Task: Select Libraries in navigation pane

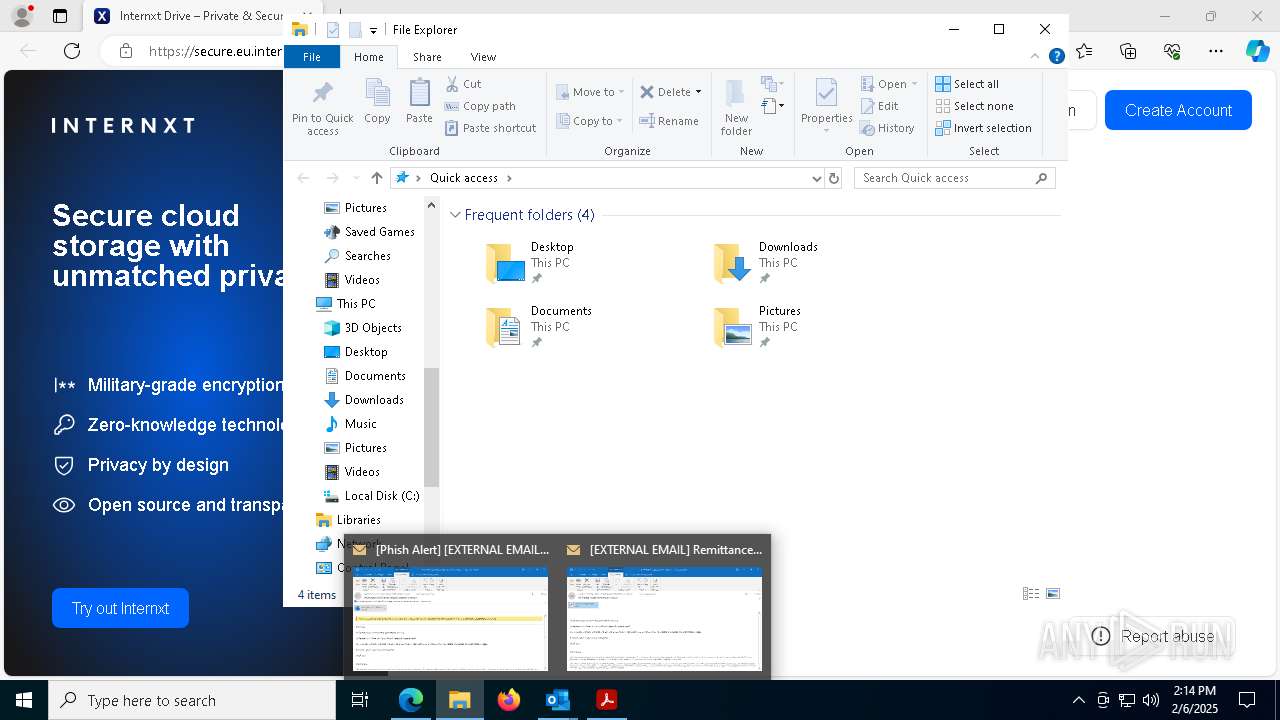Action: 348,520
